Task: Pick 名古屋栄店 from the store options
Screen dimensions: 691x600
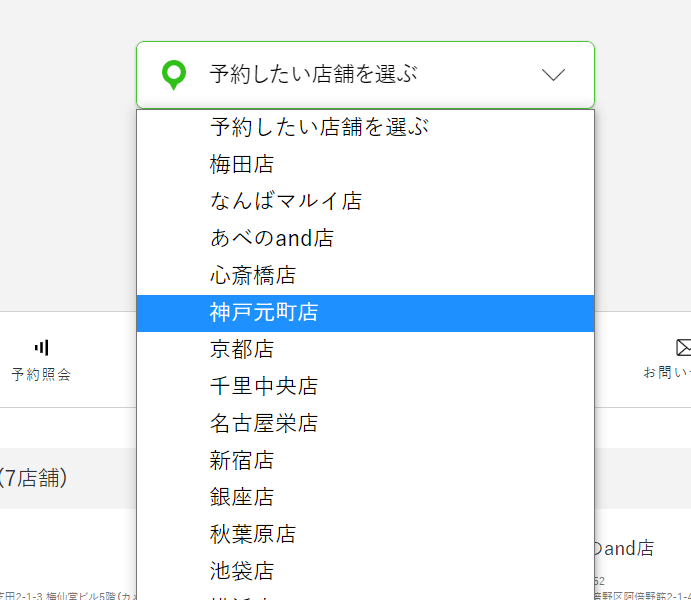Action: coord(264,423)
